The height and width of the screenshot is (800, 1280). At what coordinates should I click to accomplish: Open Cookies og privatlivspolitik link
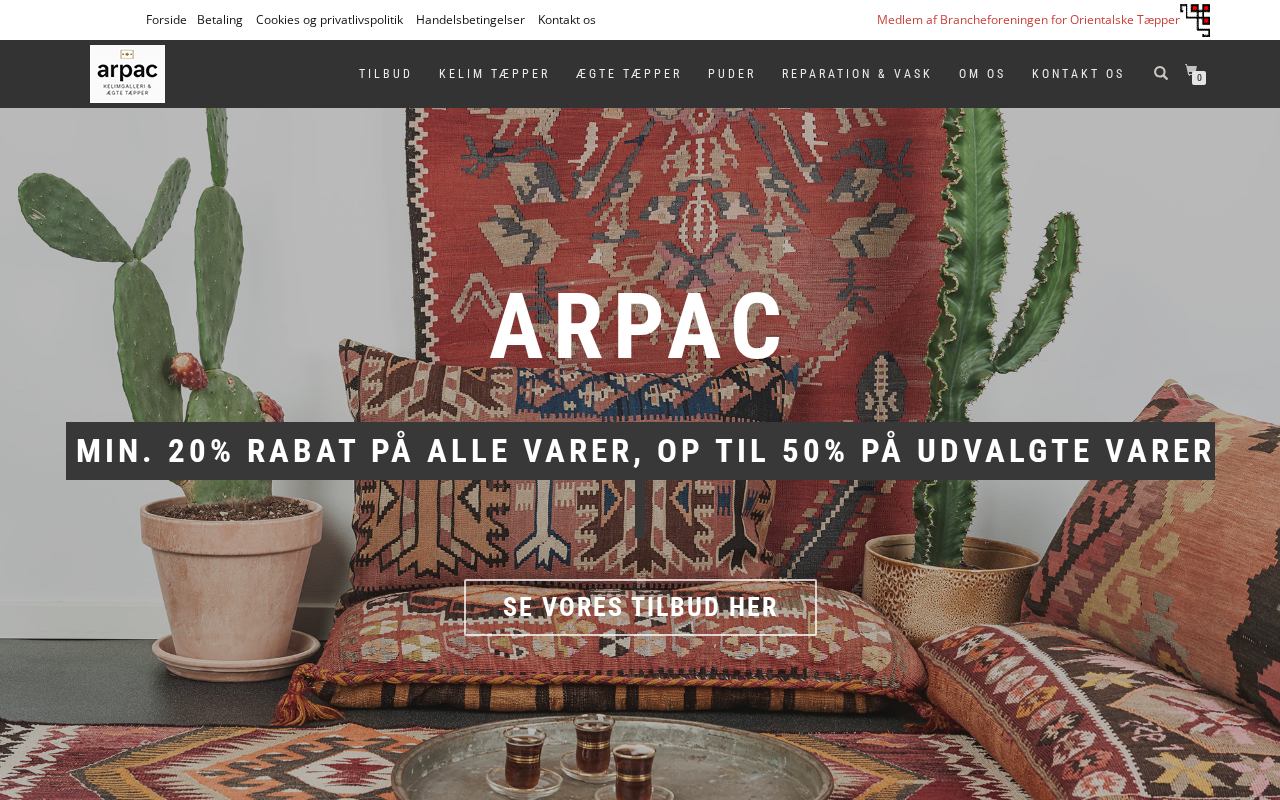329,20
